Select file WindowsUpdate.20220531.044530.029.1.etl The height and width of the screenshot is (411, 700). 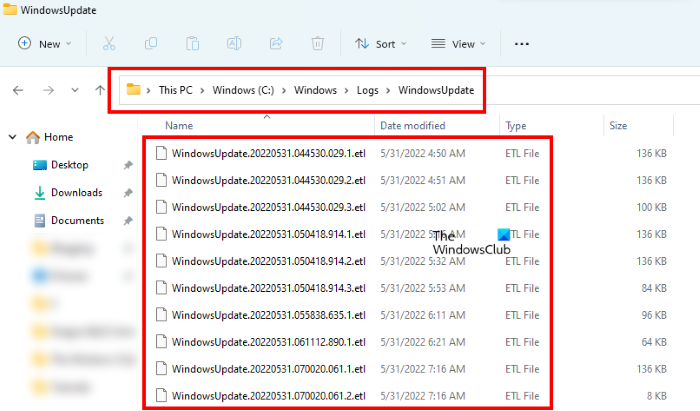[269, 154]
